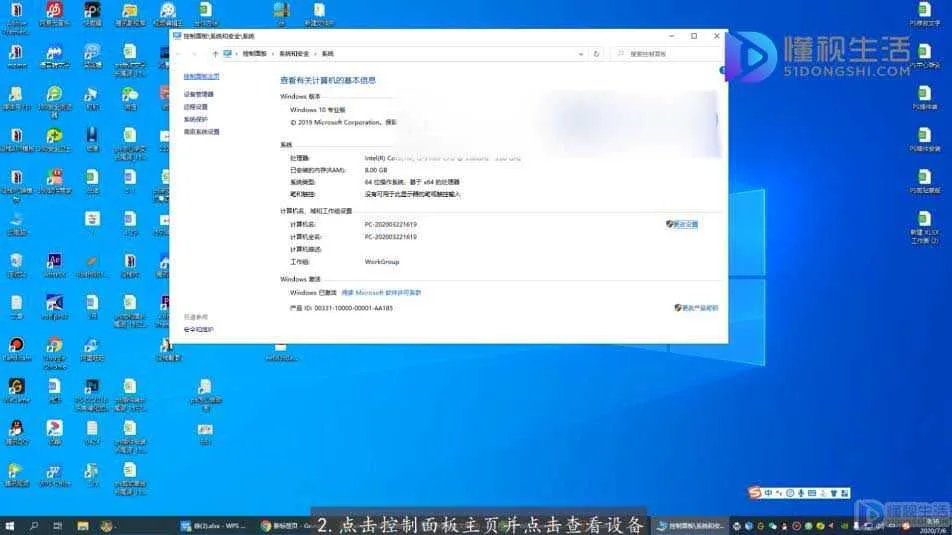Viewport: 952px width, 535px height.
Task: Open Task View from the taskbar
Action: [x=58, y=526]
